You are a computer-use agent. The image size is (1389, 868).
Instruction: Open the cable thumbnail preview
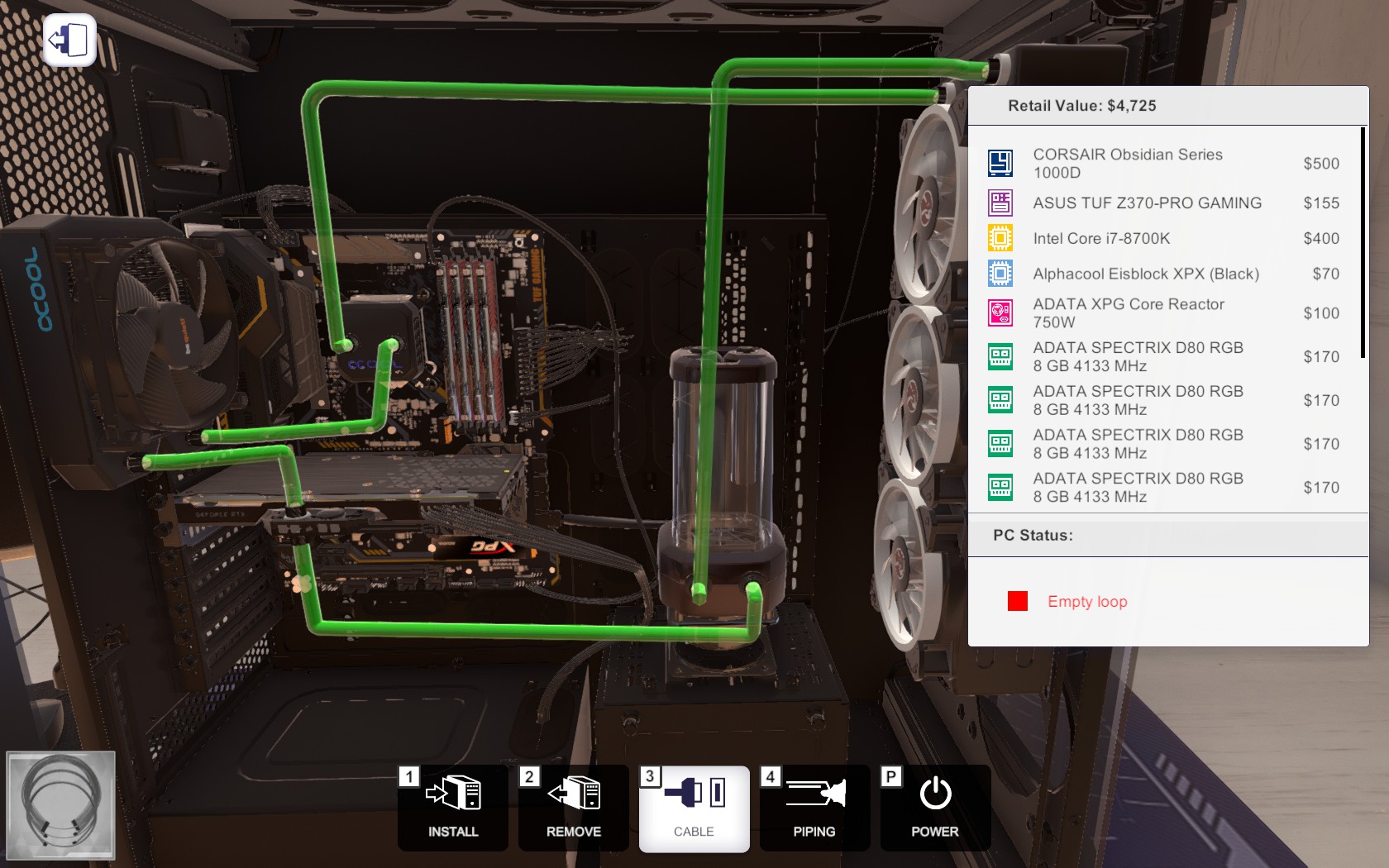(x=60, y=805)
